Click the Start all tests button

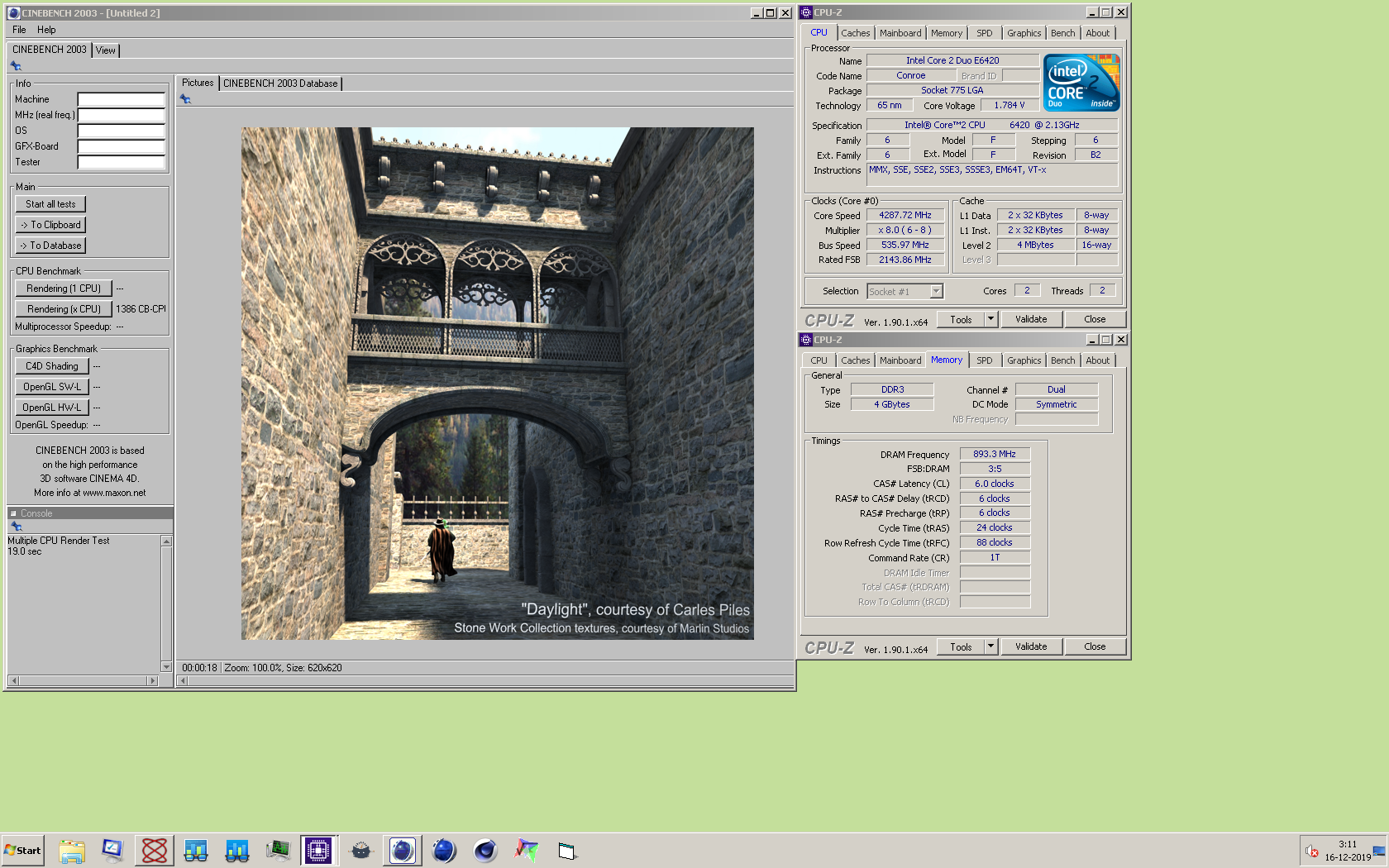click(x=50, y=204)
